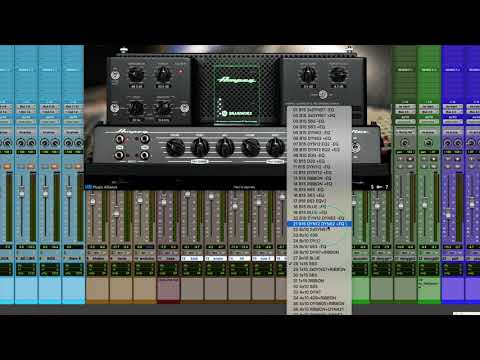Flip the toggle switch below upper-right panel knobs
Viewport: 480px width, 360px height.
tap(323, 95)
